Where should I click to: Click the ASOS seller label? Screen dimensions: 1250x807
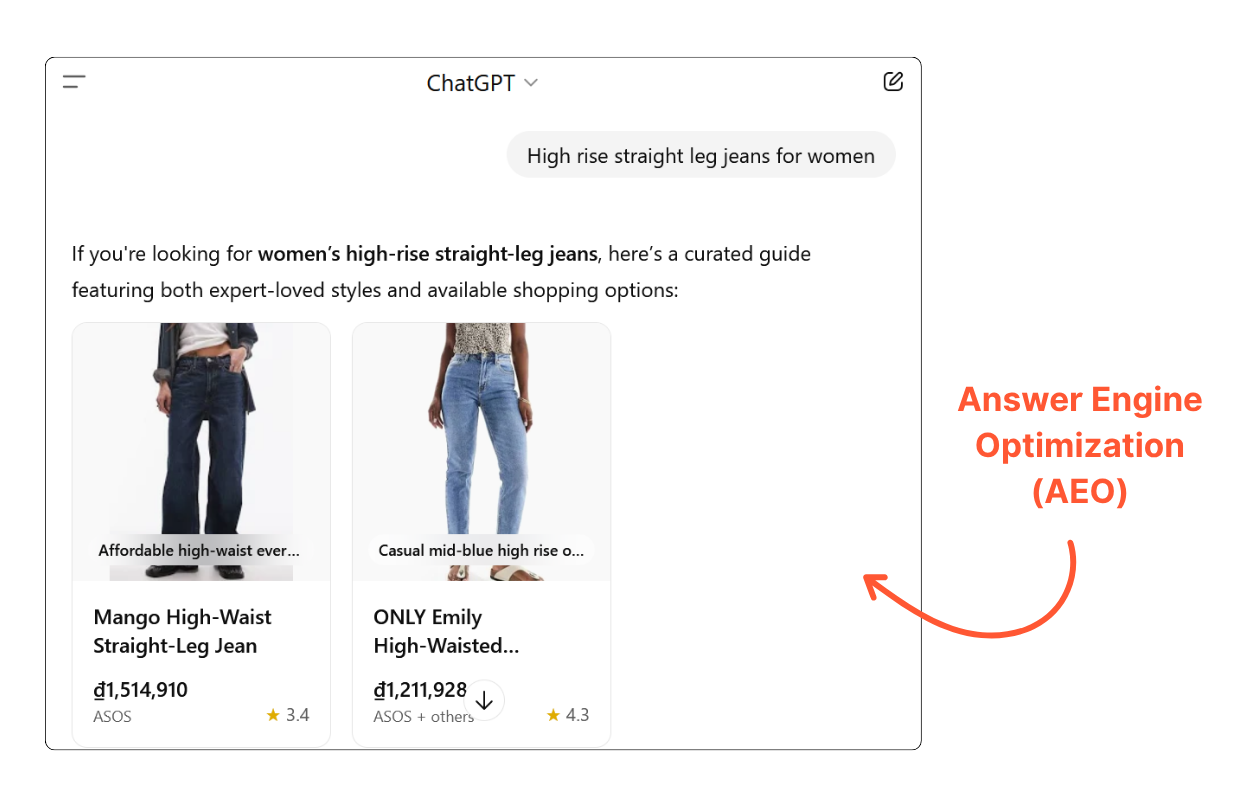click(x=112, y=717)
